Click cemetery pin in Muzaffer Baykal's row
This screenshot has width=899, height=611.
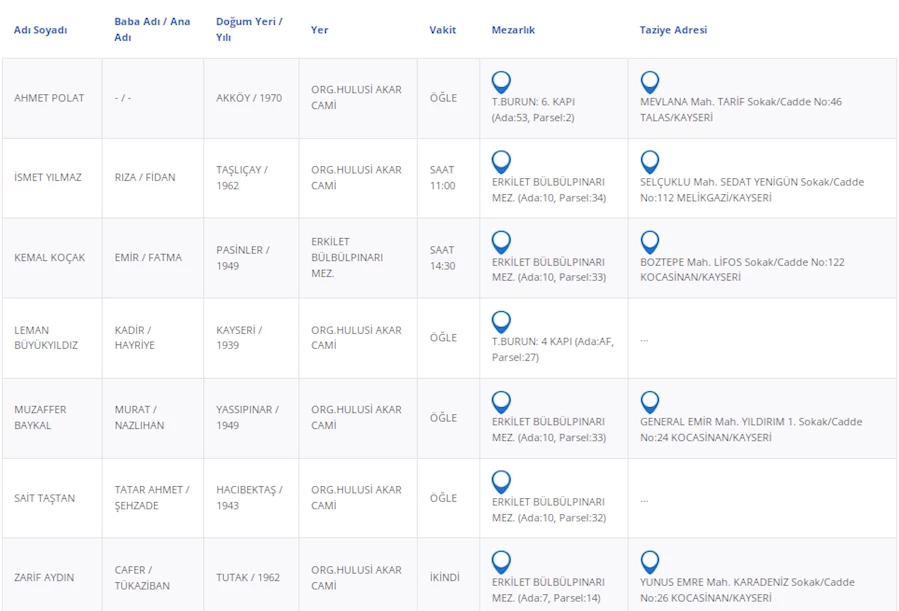point(501,402)
